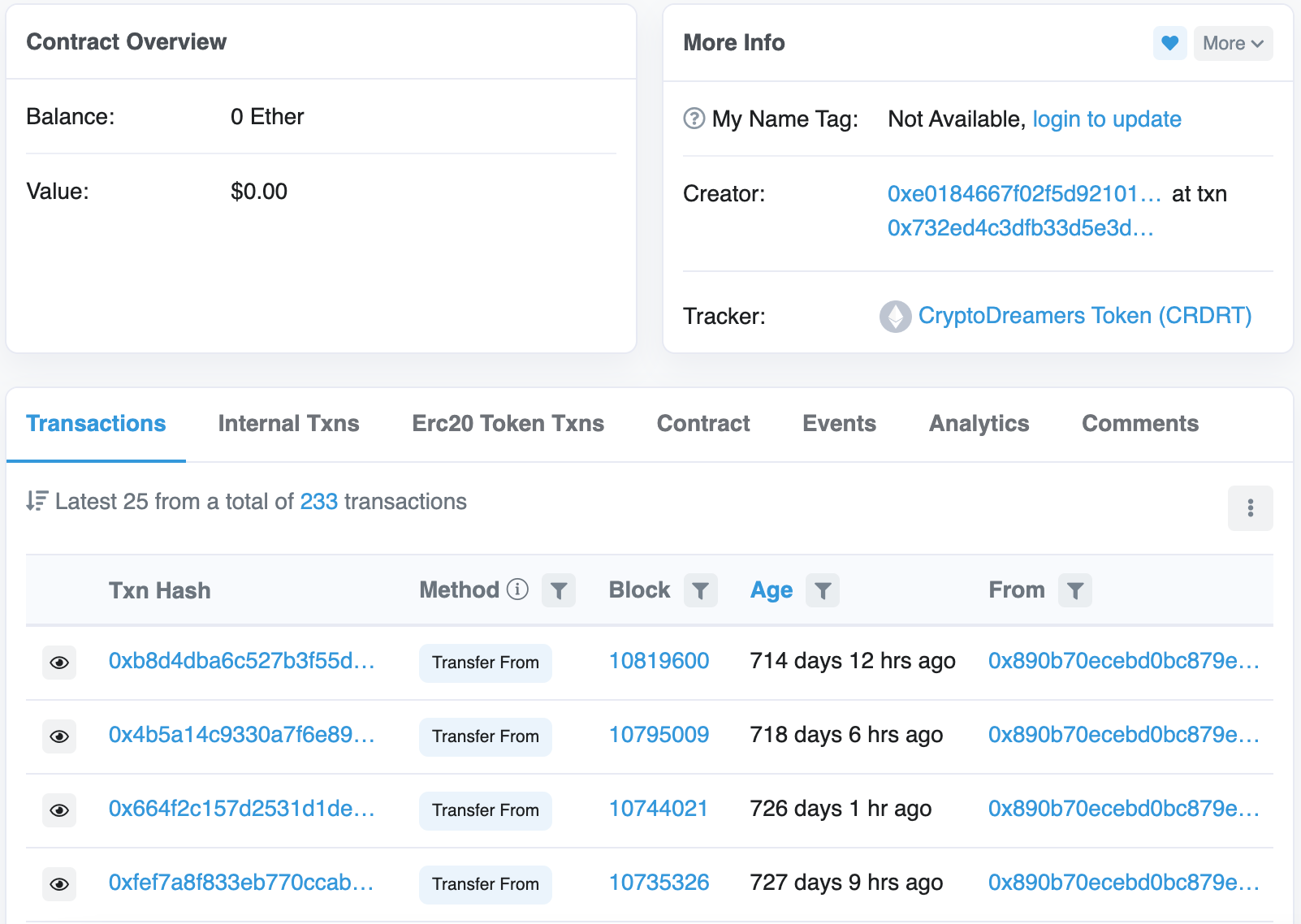Click the 'Contract Overview' heading
The height and width of the screenshot is (924, 1301).
coord(127,42)
